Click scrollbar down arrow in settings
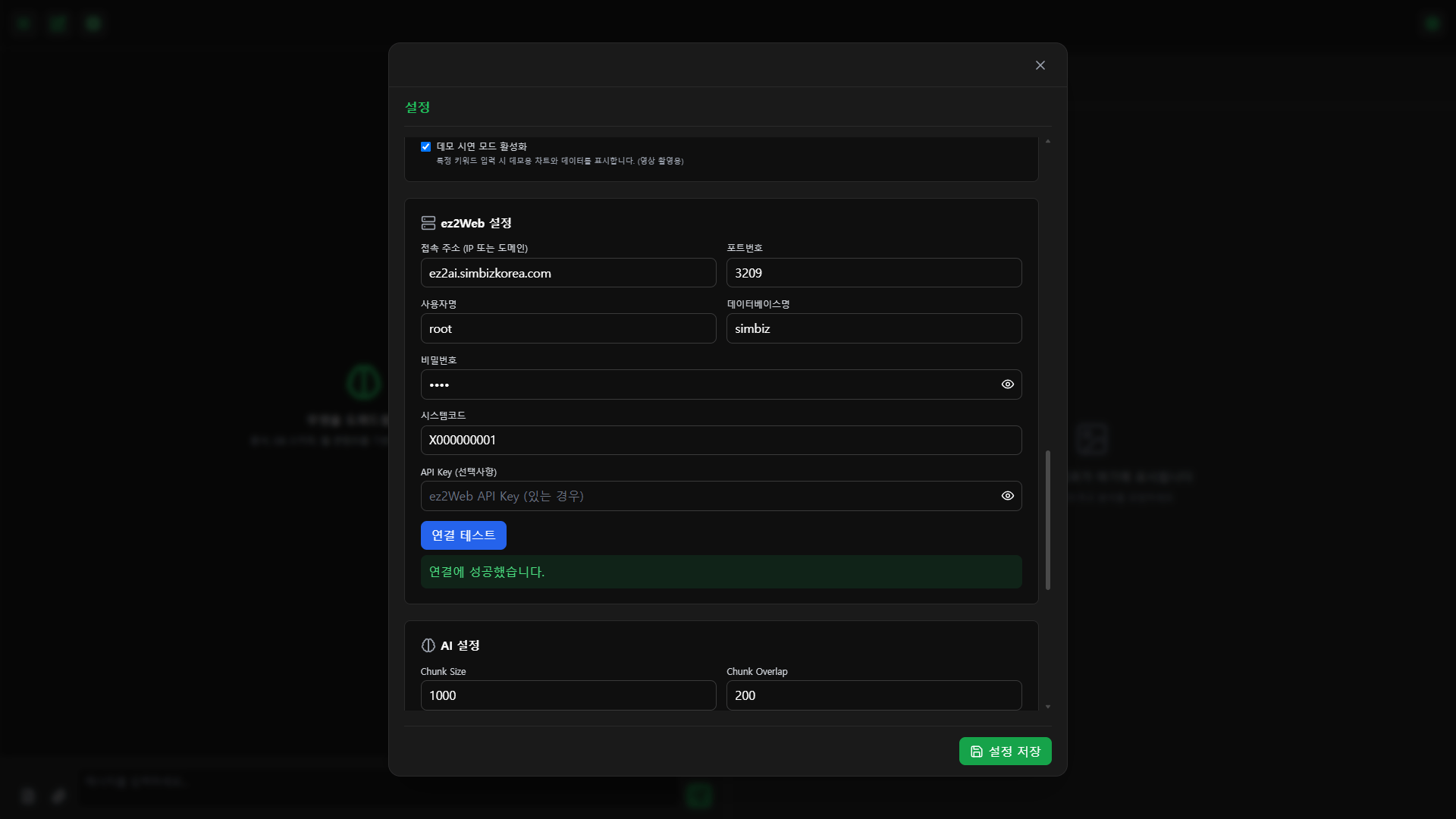1456x819 pixels. (1048, 707)
